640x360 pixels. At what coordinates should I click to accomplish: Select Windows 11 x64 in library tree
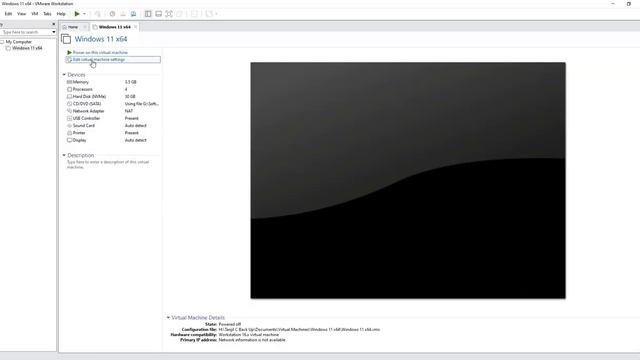27,48
